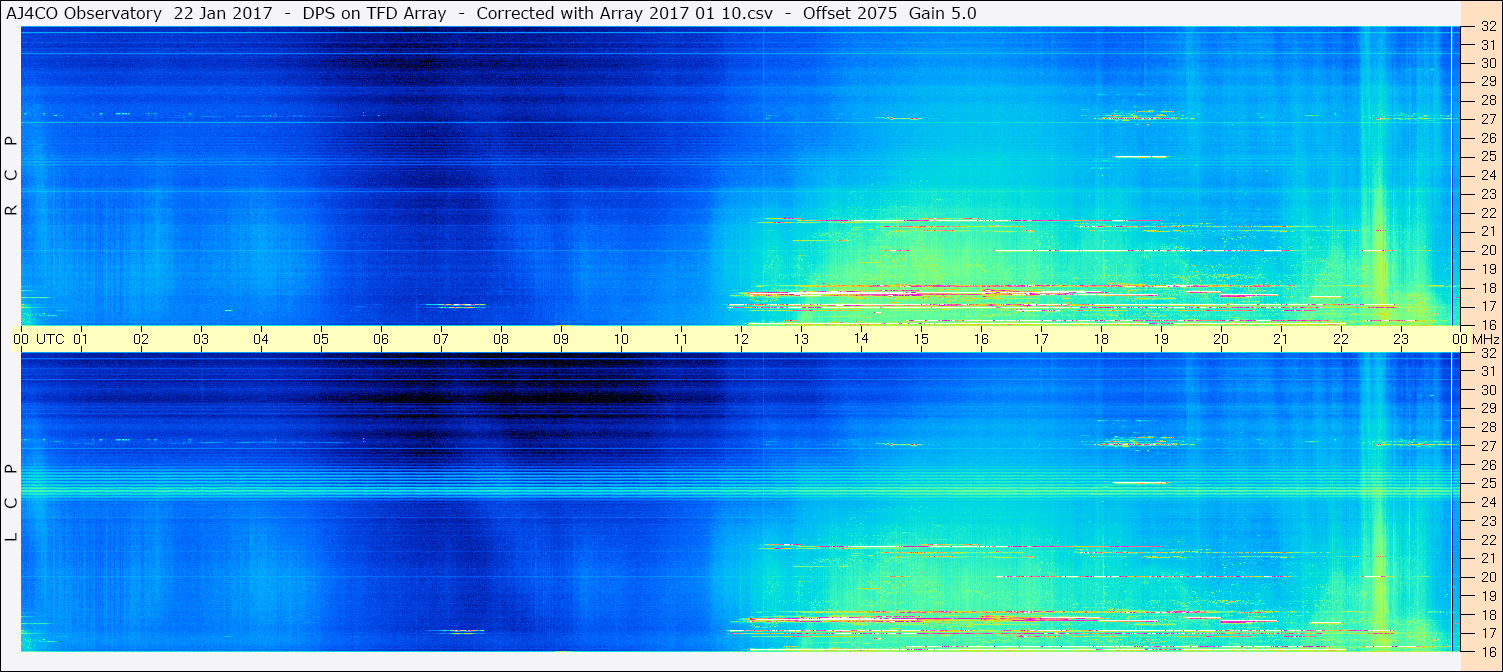This screenshot has height=672, width=1503.
Task: Select the 07 hour mark on time axis
Action: [441, 339]
